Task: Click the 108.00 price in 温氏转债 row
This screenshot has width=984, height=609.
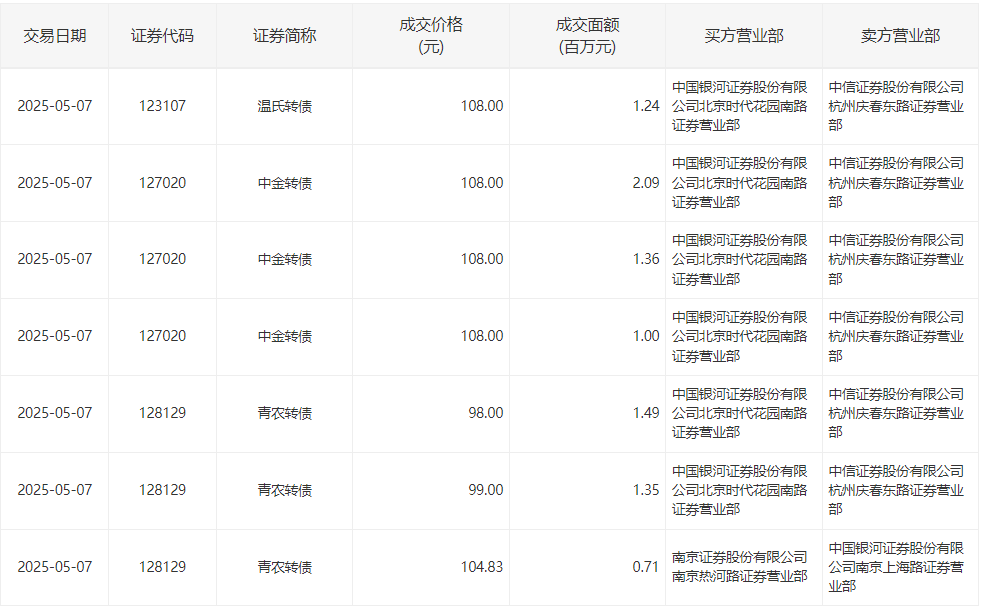Action: point(482,106)
